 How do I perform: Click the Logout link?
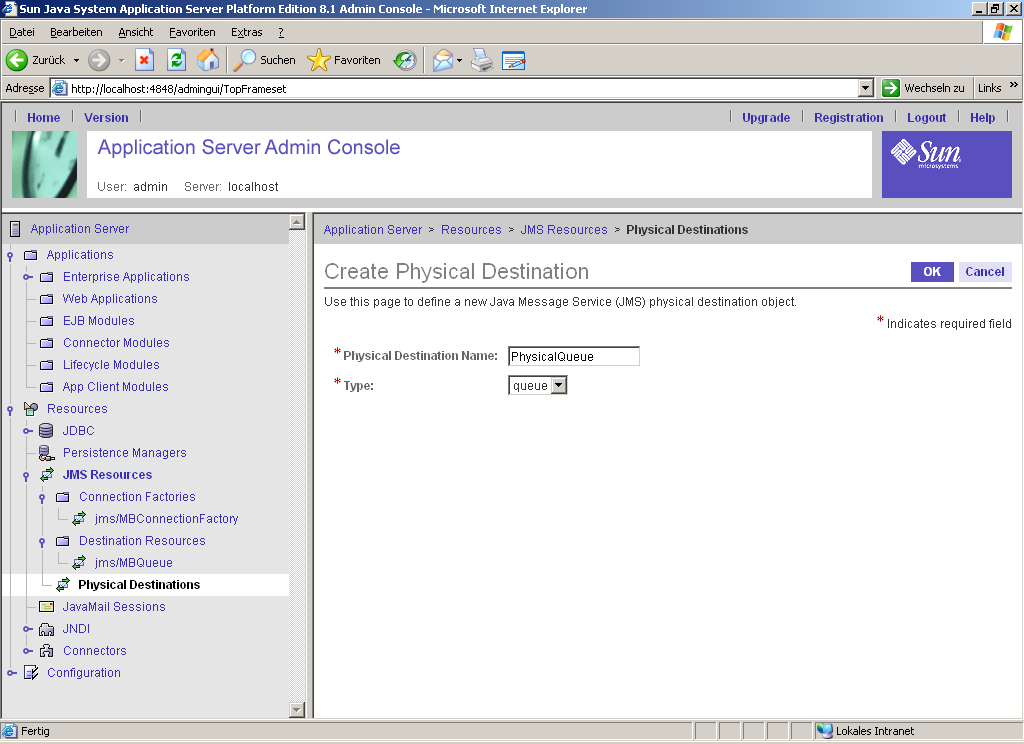(x=926, y=118)
